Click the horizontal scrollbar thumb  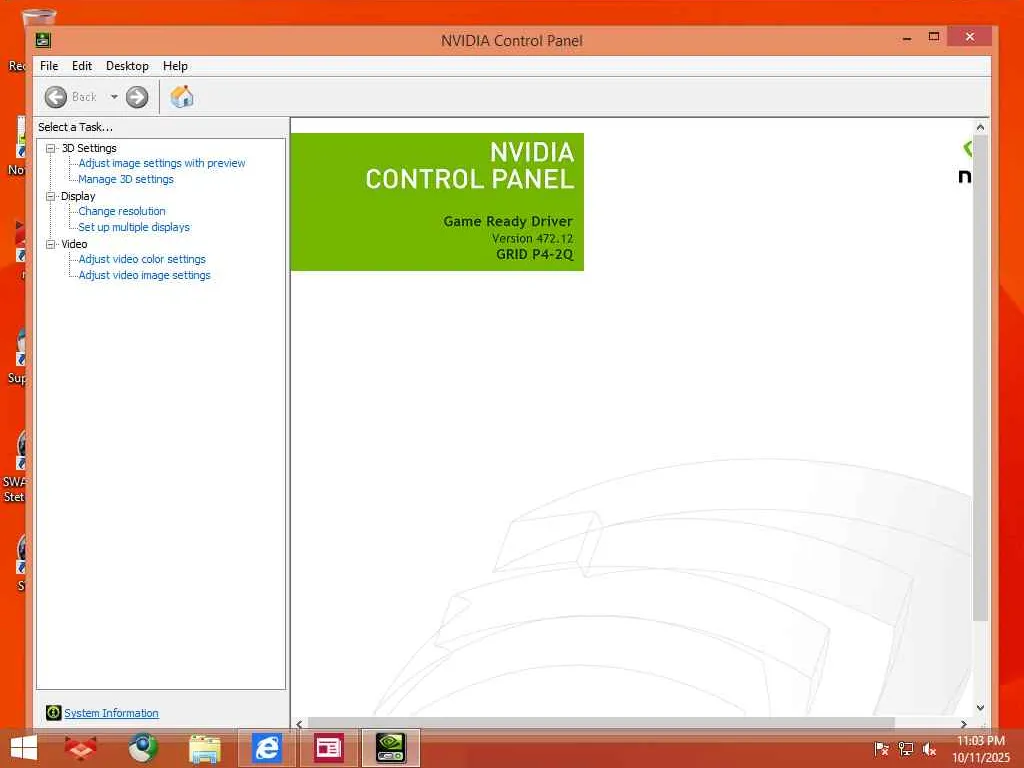[601, 724]
